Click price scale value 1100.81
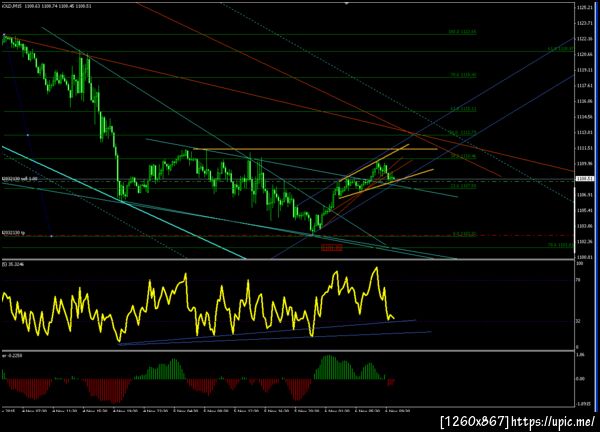This screenshot has width=600, height=432. pyautogui.click(x=583, y=257)
